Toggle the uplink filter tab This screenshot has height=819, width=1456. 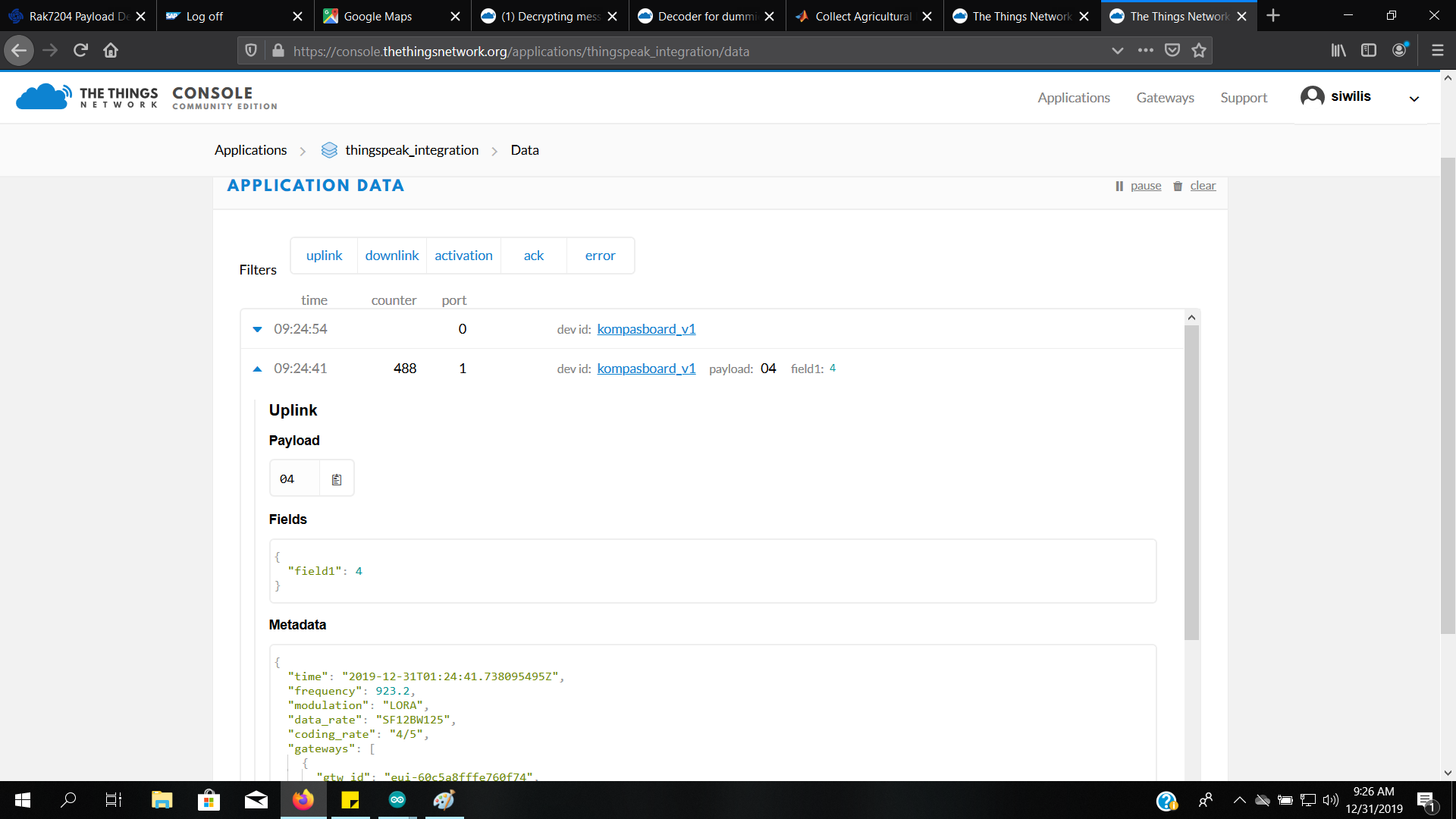click(x=324, y=255)
